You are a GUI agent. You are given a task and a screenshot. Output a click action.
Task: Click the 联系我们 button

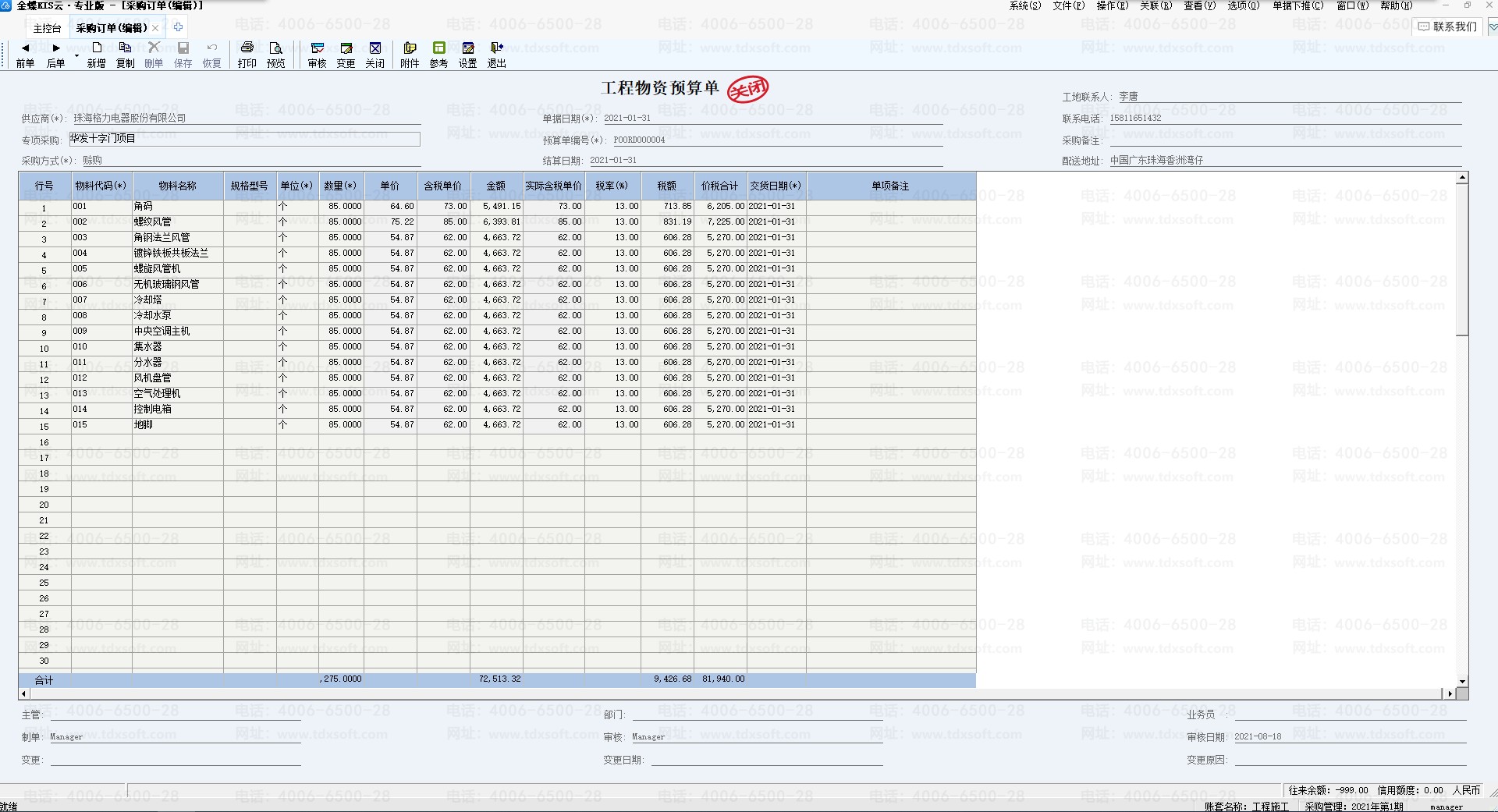(1448, 27)
